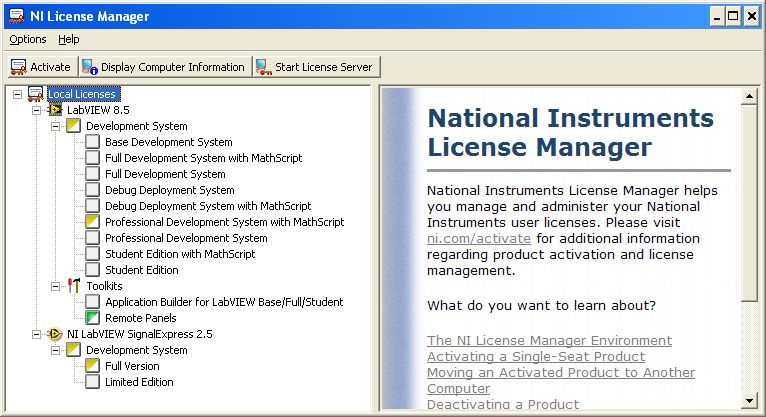This screenshot has width=766, height=417.
Task: Click the help pane scroll up arrow
Action: pyautogui.click(x=749, y=96)
